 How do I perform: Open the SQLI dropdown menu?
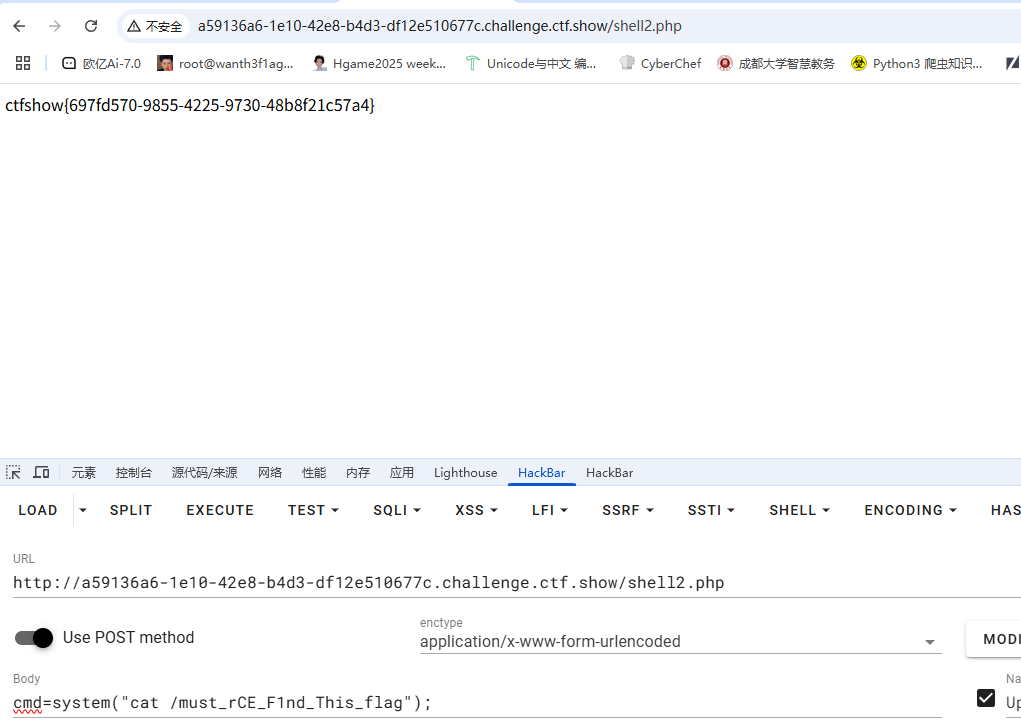pos(397,510)
